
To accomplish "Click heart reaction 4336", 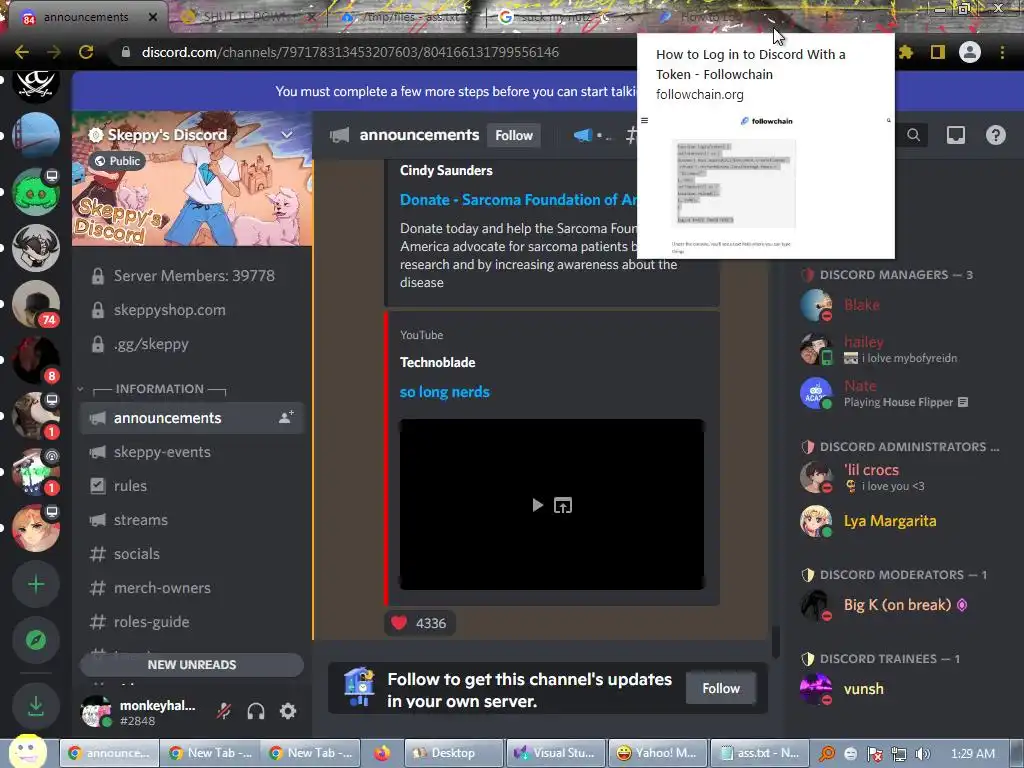I will tap(419, 623).
